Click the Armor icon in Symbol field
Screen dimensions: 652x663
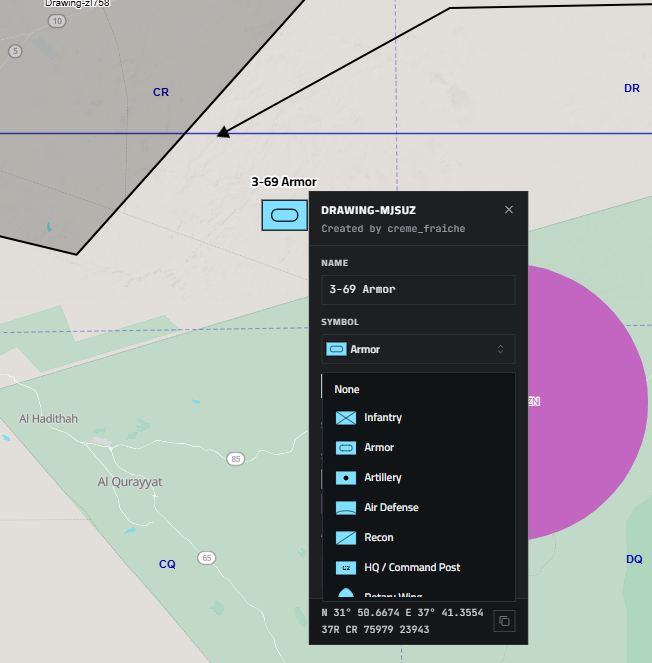336,349
